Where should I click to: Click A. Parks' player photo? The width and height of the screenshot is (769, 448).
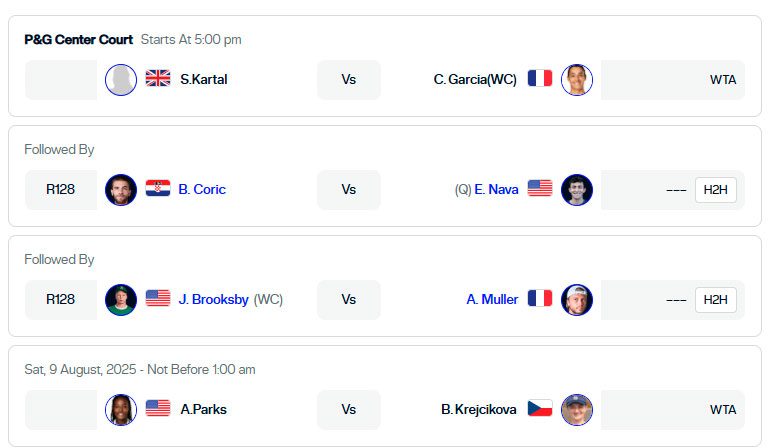coord(121,410)
